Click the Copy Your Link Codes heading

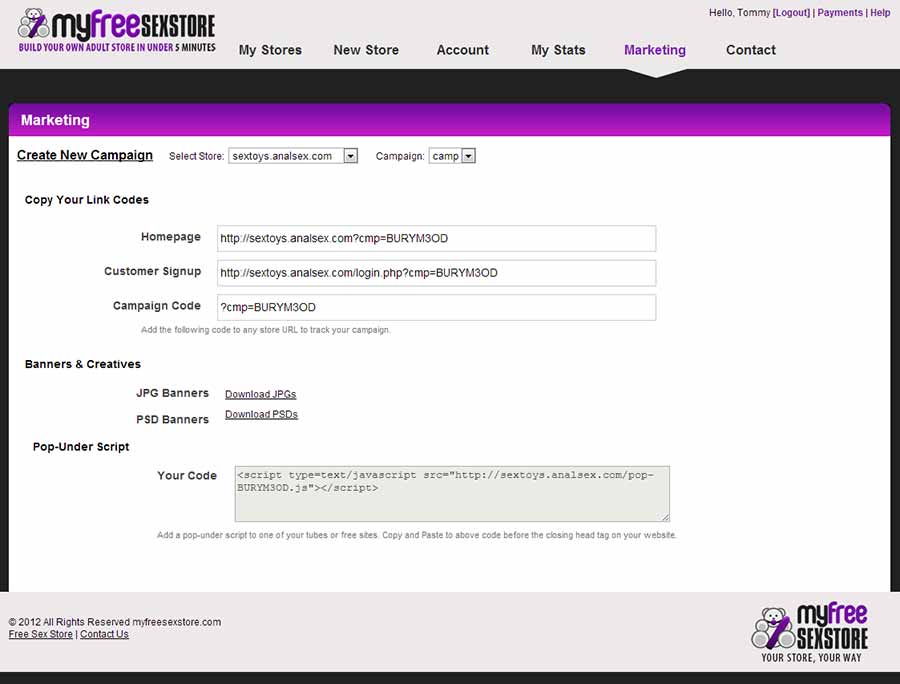coord(87,200)
